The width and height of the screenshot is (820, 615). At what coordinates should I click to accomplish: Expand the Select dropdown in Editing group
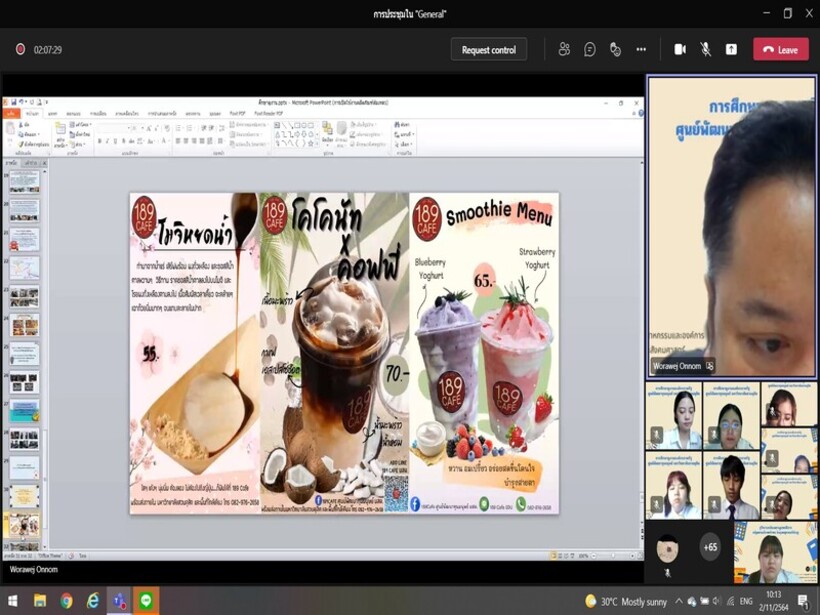(x=405, y=144)
